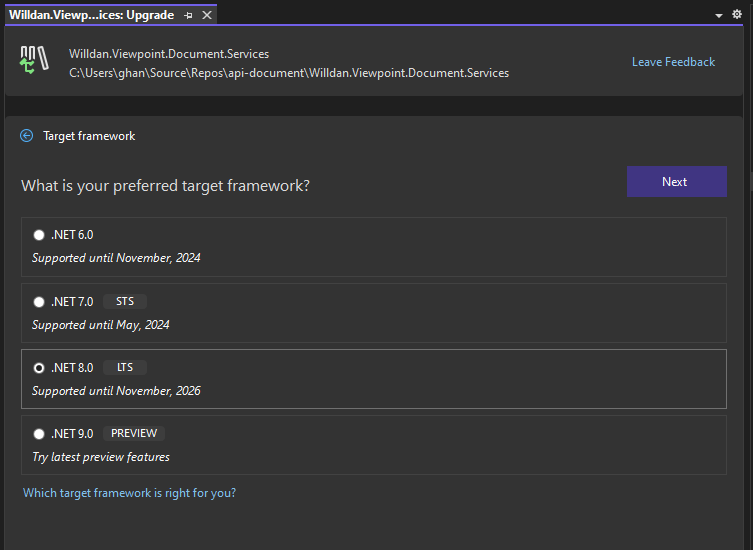
Task: Click the Next button
Action: coord(676,182)
